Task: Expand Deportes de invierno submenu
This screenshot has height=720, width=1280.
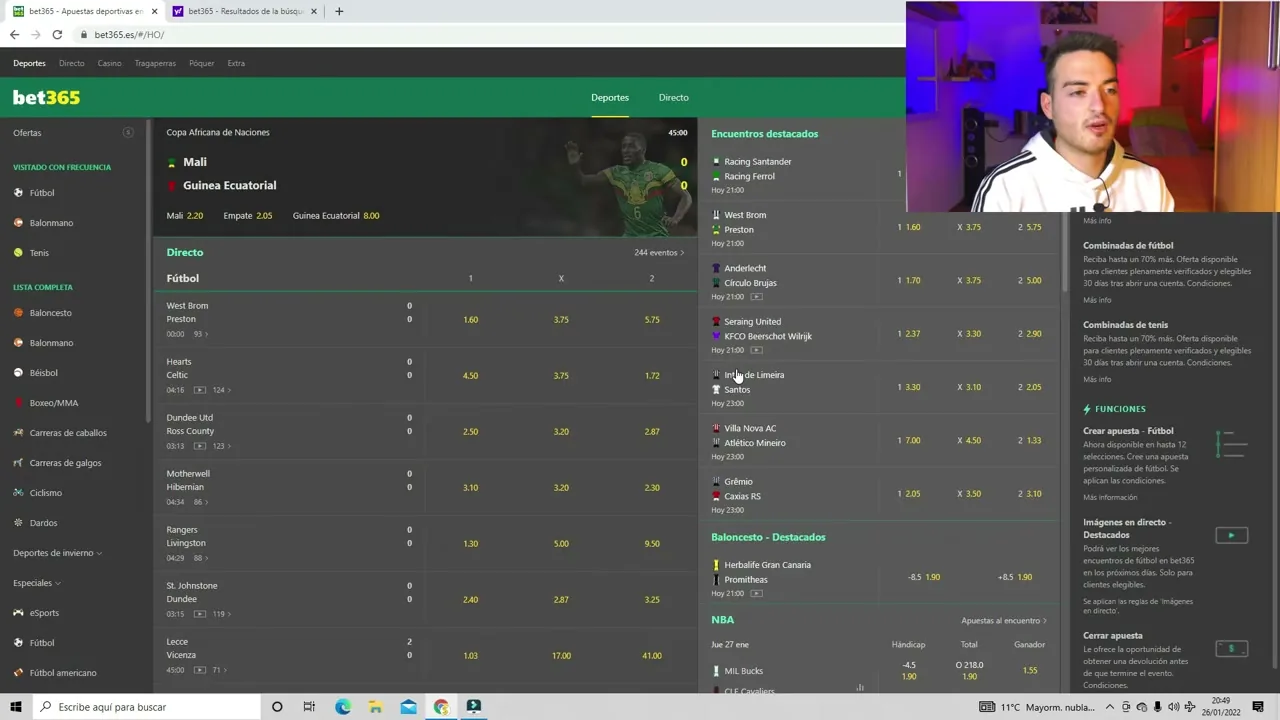Action: 57,553
